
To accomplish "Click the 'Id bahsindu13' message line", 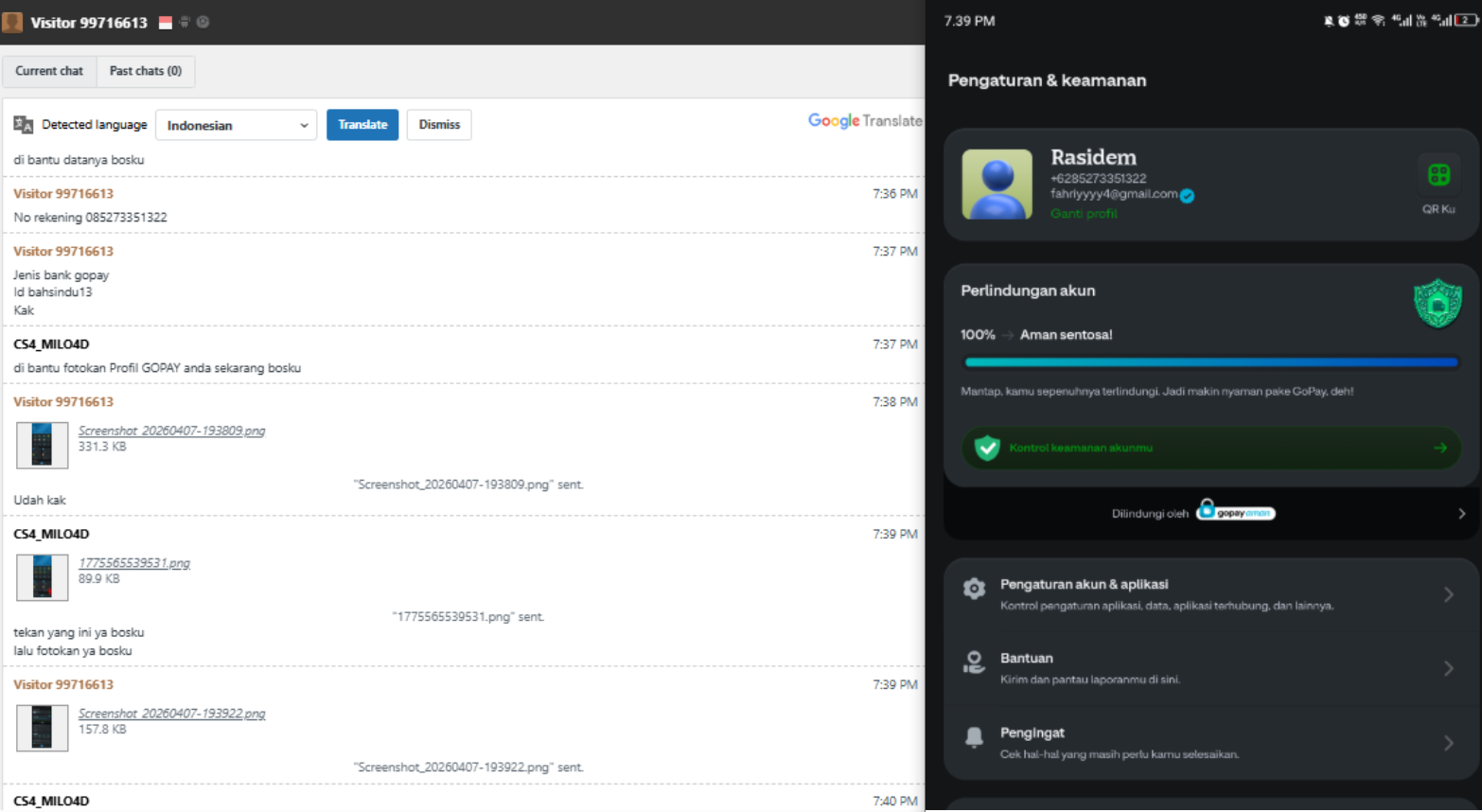I will [x=53, y=292].
